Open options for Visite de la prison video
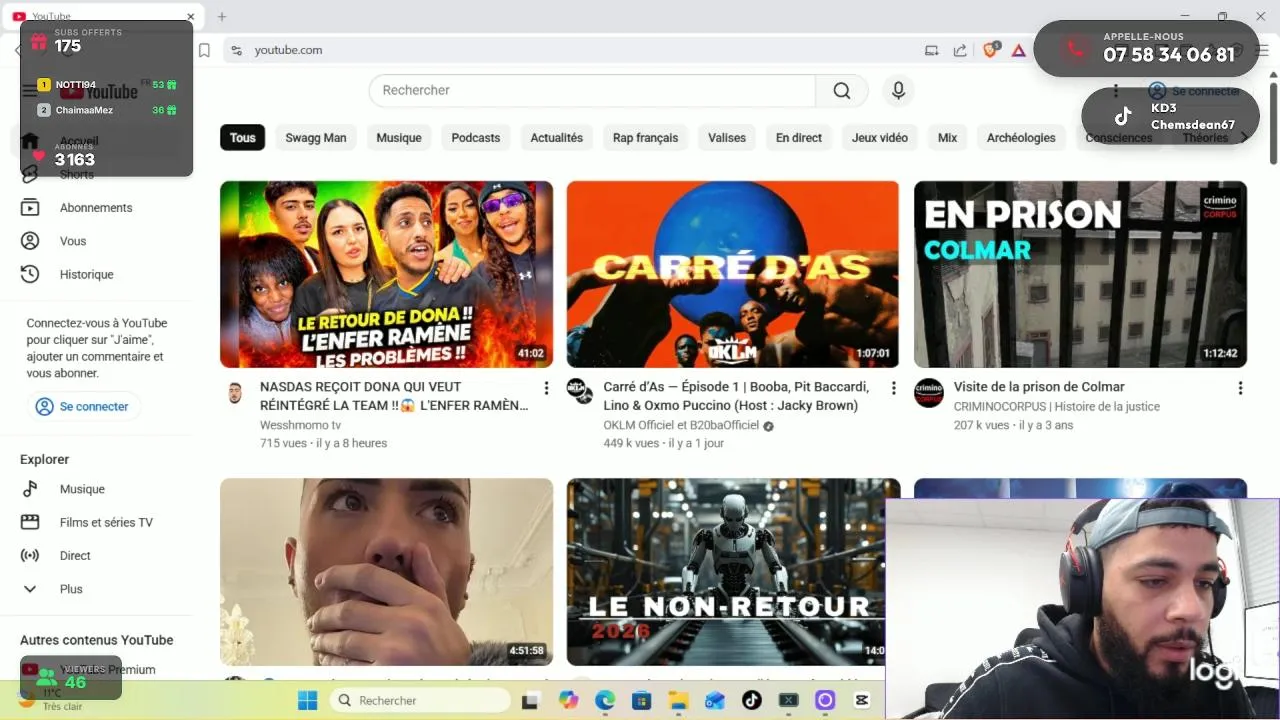The image size is (1280, 720). 1240,388
